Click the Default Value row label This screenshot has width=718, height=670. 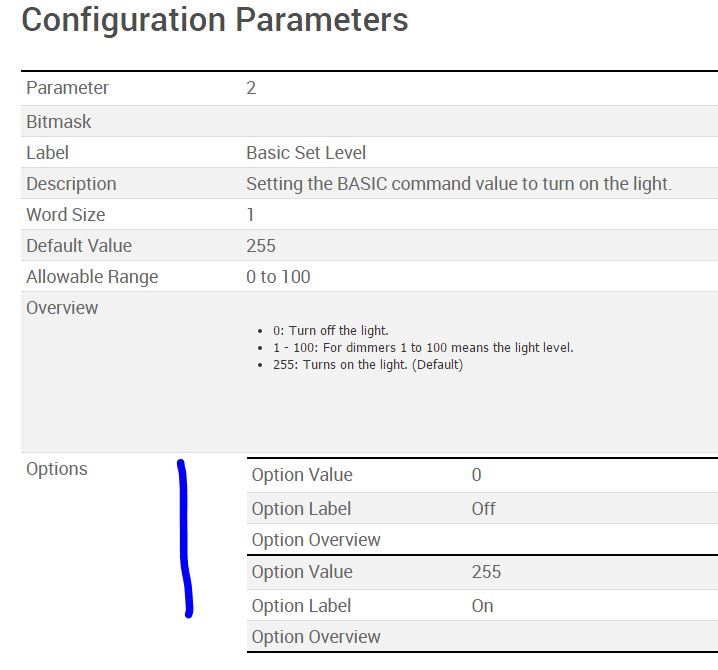coord(79,246)
